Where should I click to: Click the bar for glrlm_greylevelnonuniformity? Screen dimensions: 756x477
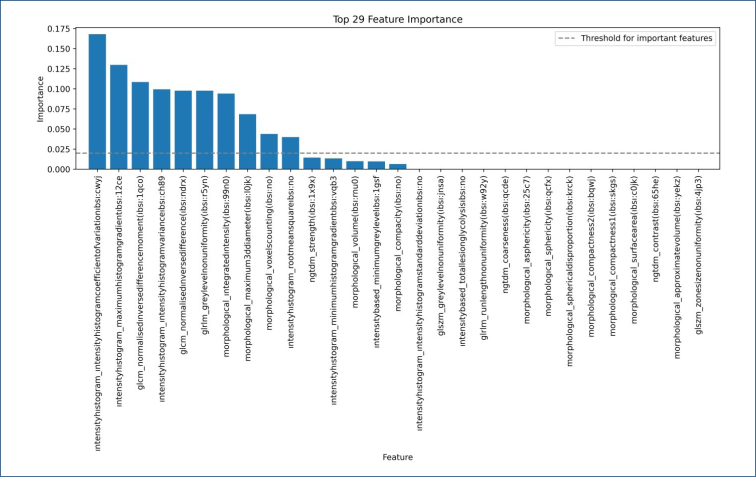204,130
